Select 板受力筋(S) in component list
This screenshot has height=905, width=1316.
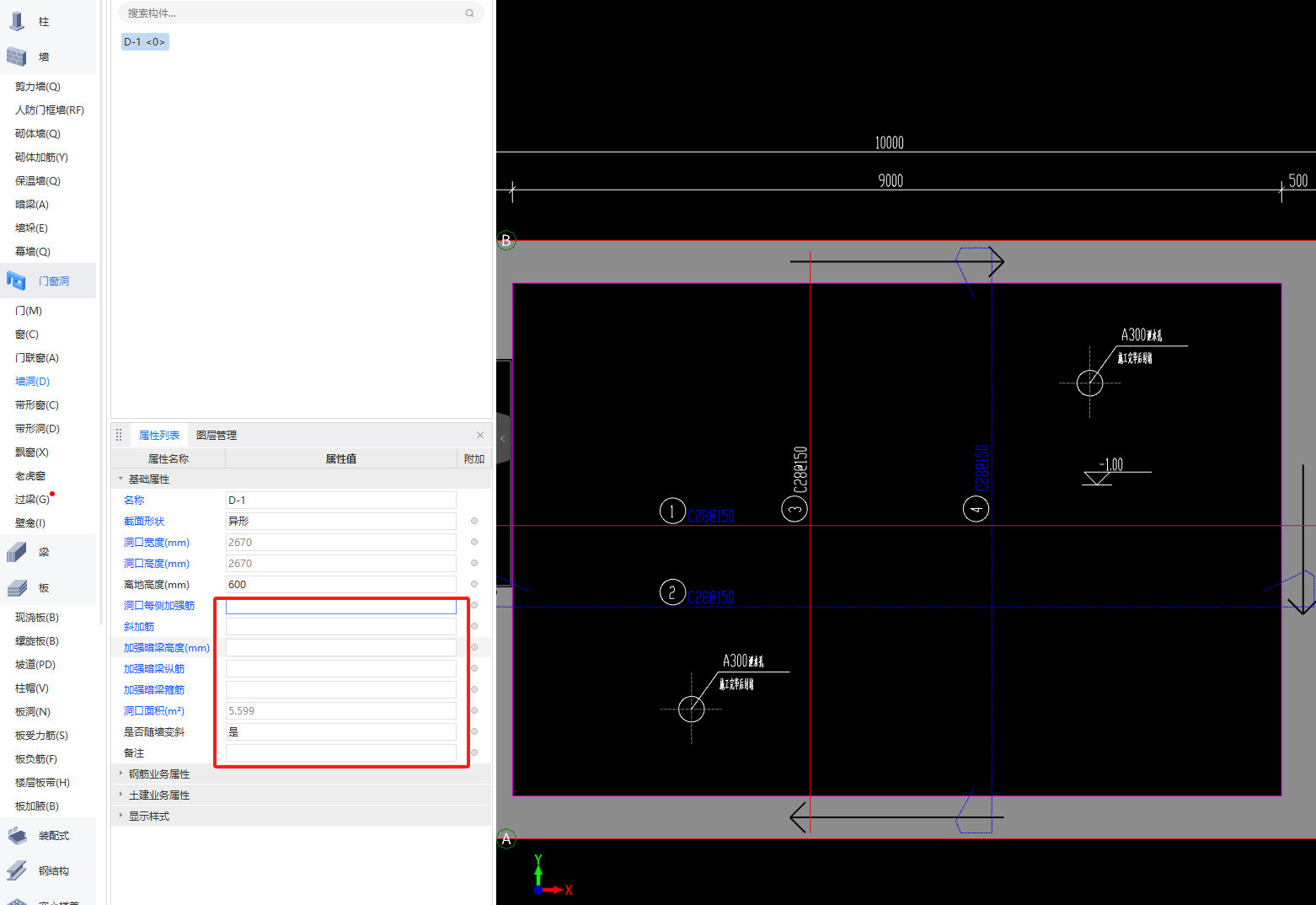click(41, 735)
